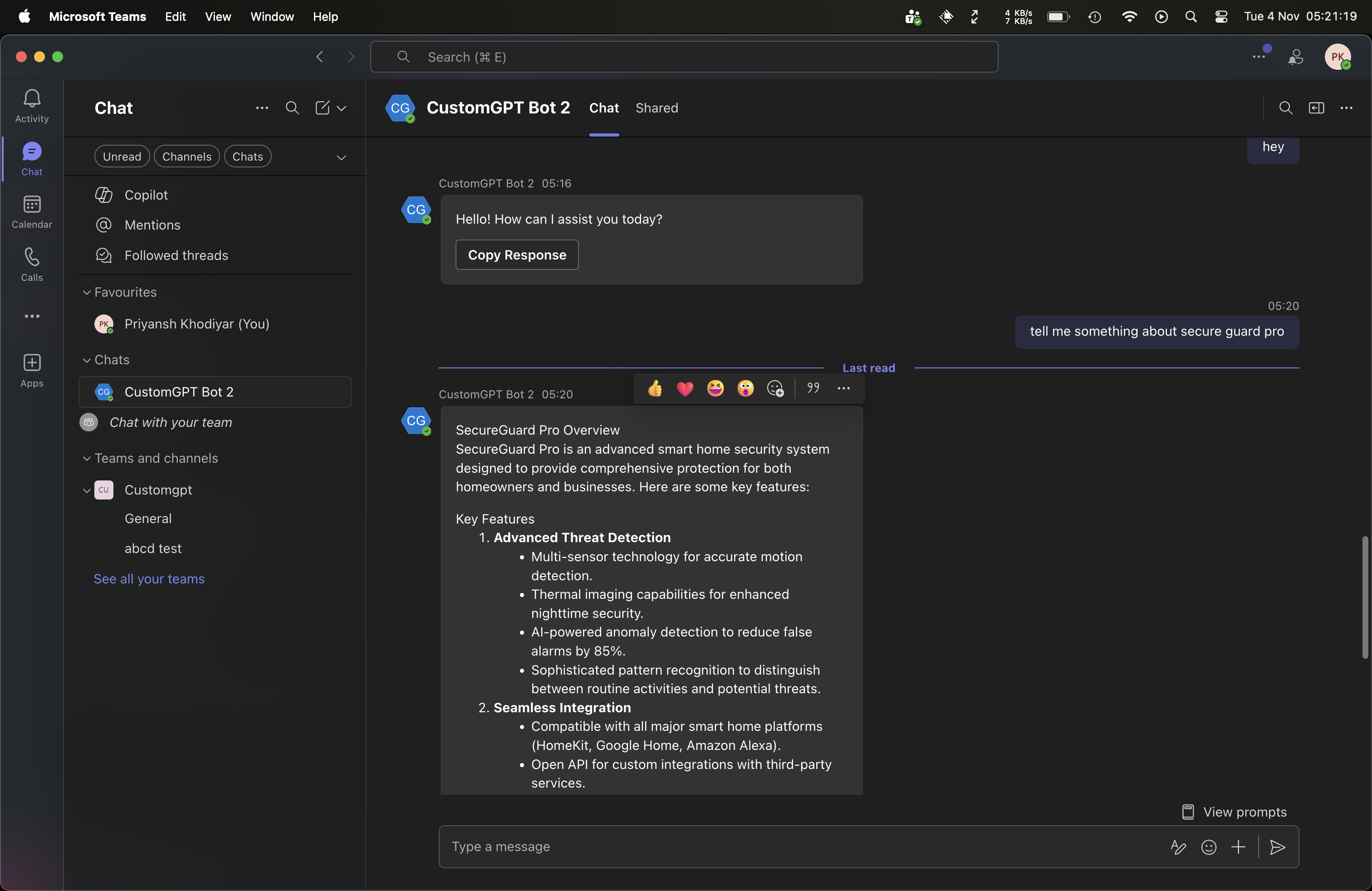Click See all your teams link
Viewport: 1372px width, 891px height.
149,578
